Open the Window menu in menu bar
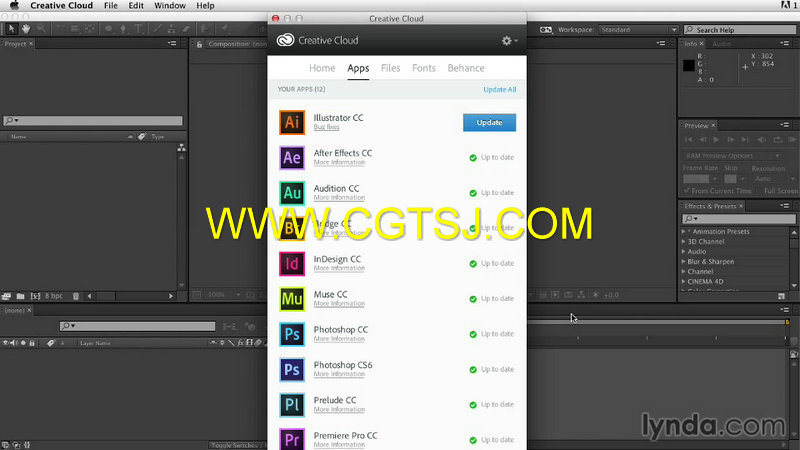 [x=169, y=6]
